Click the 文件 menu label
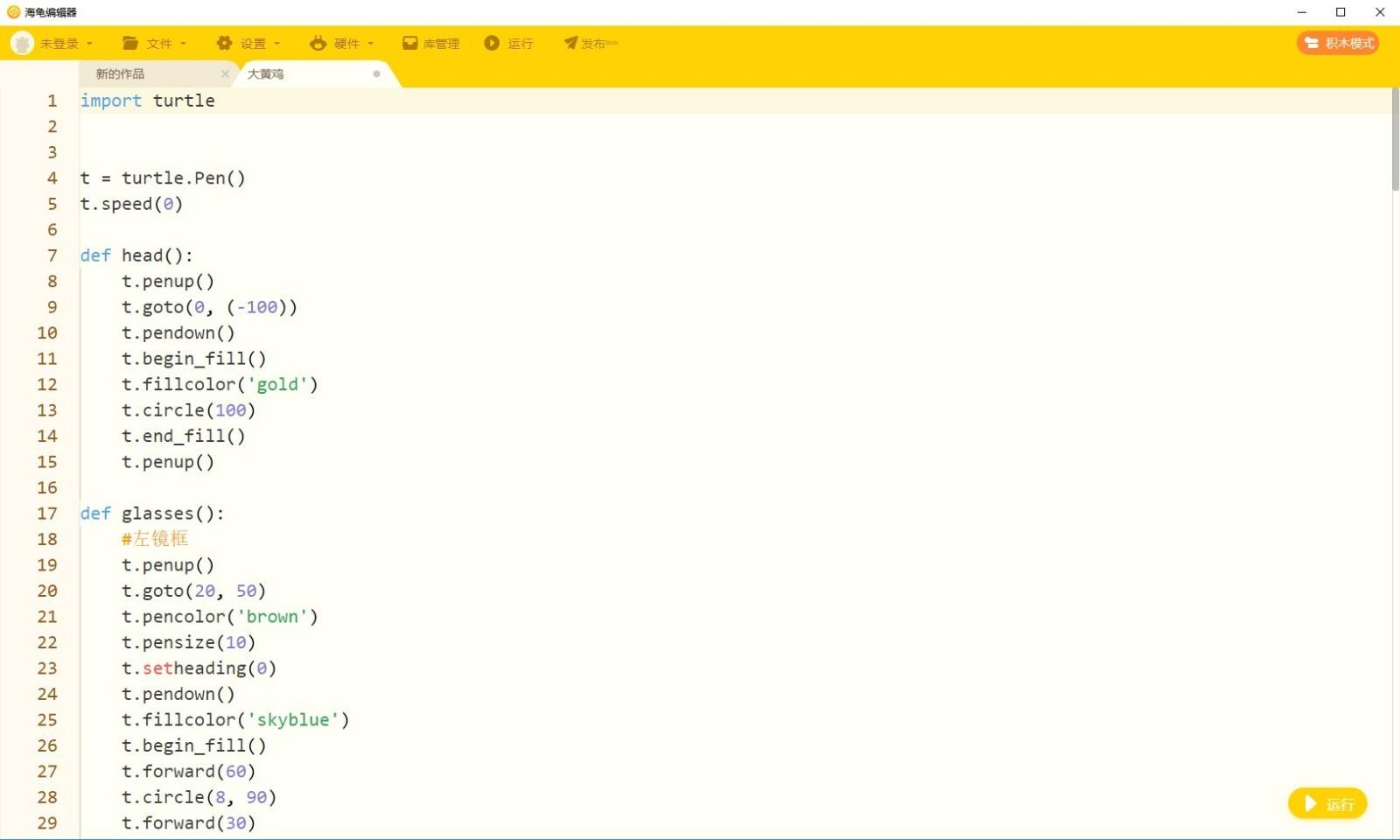This screenshot has height=840, width=1400. [159, 44]
